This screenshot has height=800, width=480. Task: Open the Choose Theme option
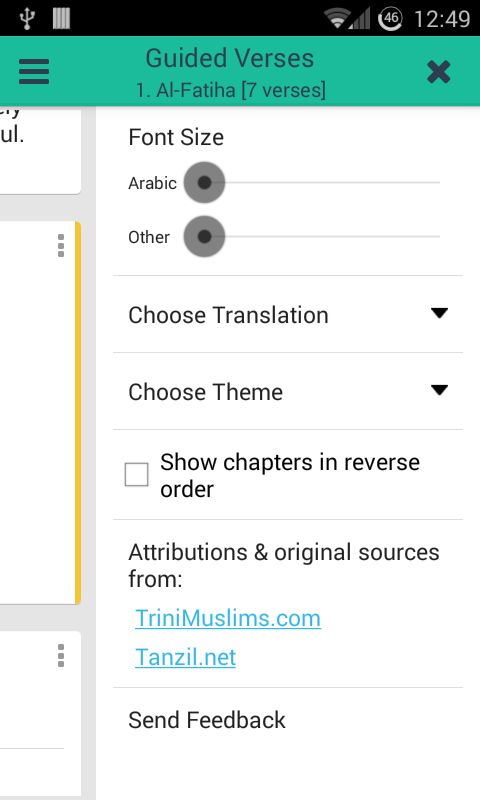(288, 391)
